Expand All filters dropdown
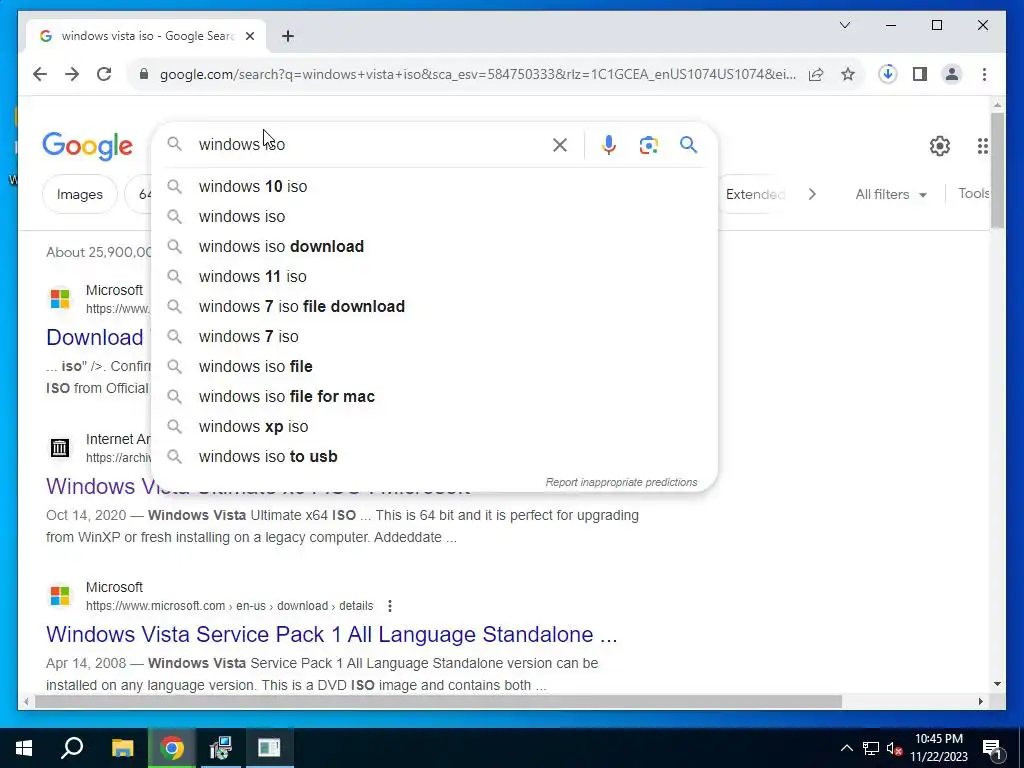Screen dimensions: 1024x768 point(891,195)
